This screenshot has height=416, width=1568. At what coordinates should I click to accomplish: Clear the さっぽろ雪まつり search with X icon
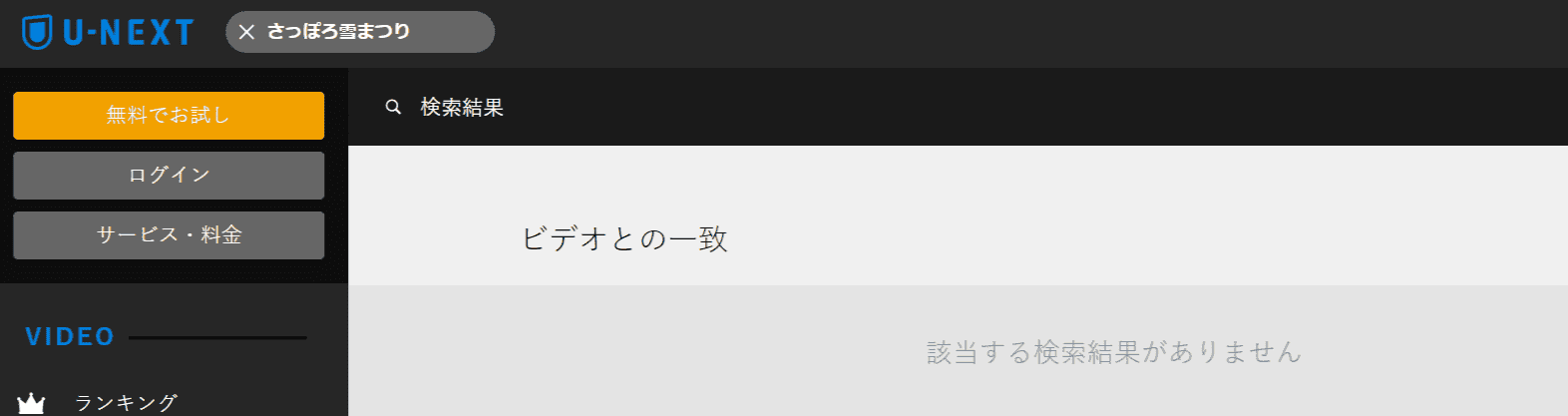coord(246,32)
